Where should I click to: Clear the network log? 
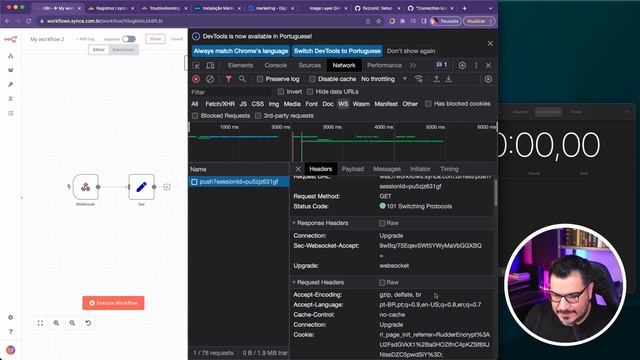[x=210, y=79]
